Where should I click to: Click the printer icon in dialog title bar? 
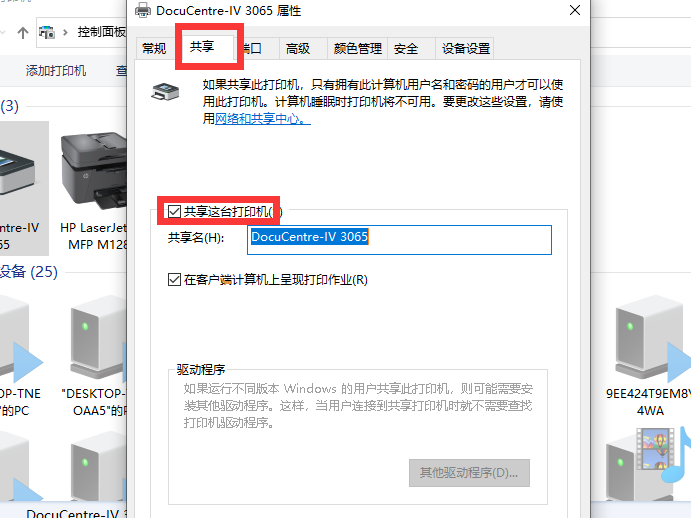[143, 11]
